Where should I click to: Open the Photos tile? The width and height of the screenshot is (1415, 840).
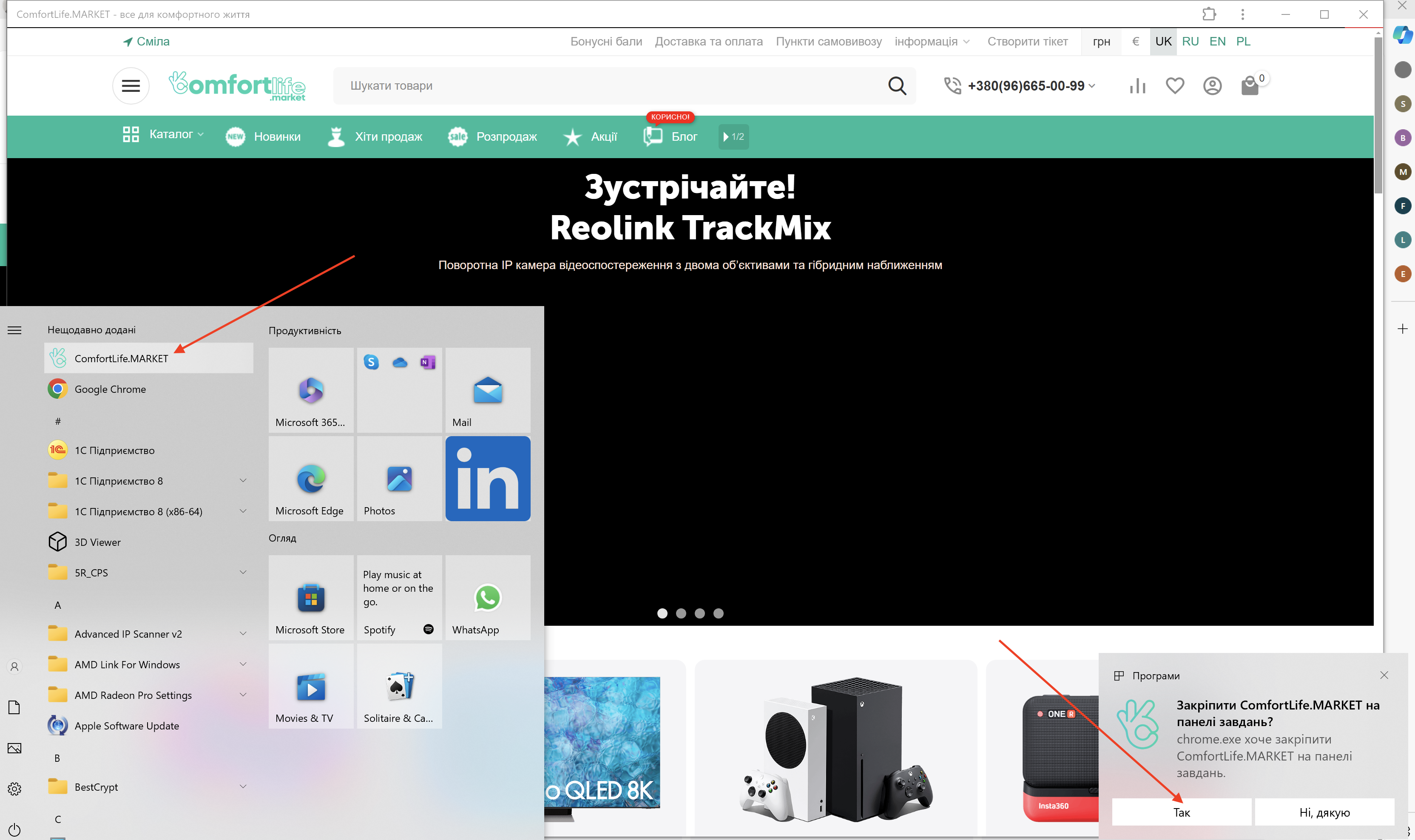(x=400, y=478)
